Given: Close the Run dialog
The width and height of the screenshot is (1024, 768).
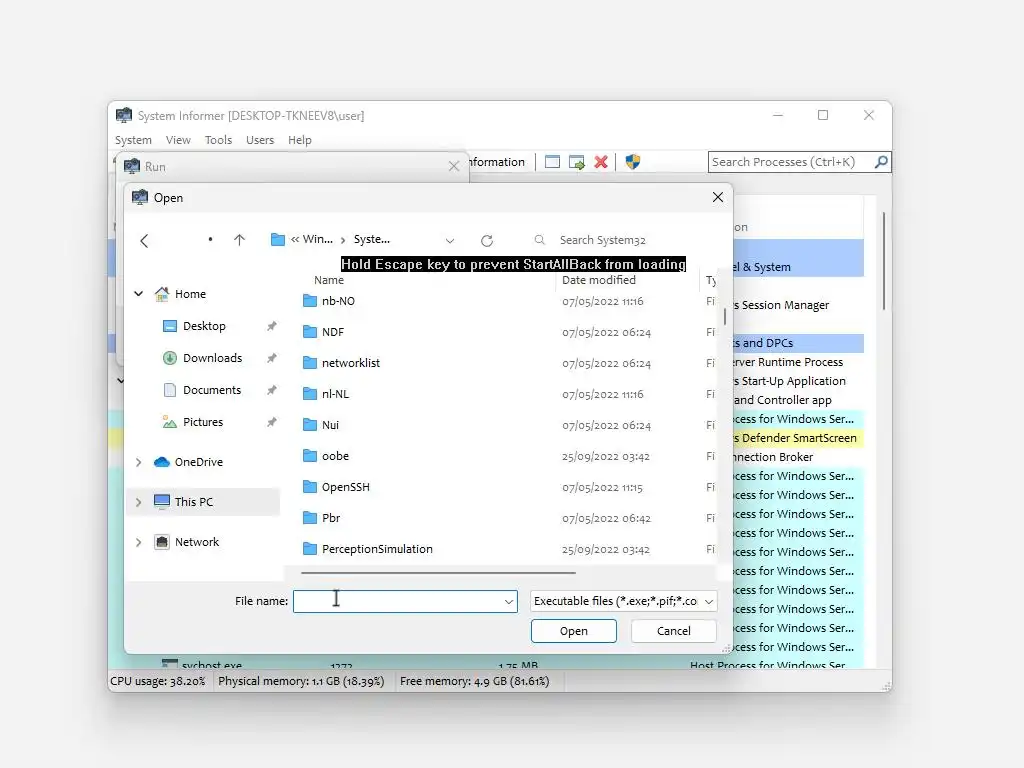Looking at the screenshot, I should pos(454,167).
